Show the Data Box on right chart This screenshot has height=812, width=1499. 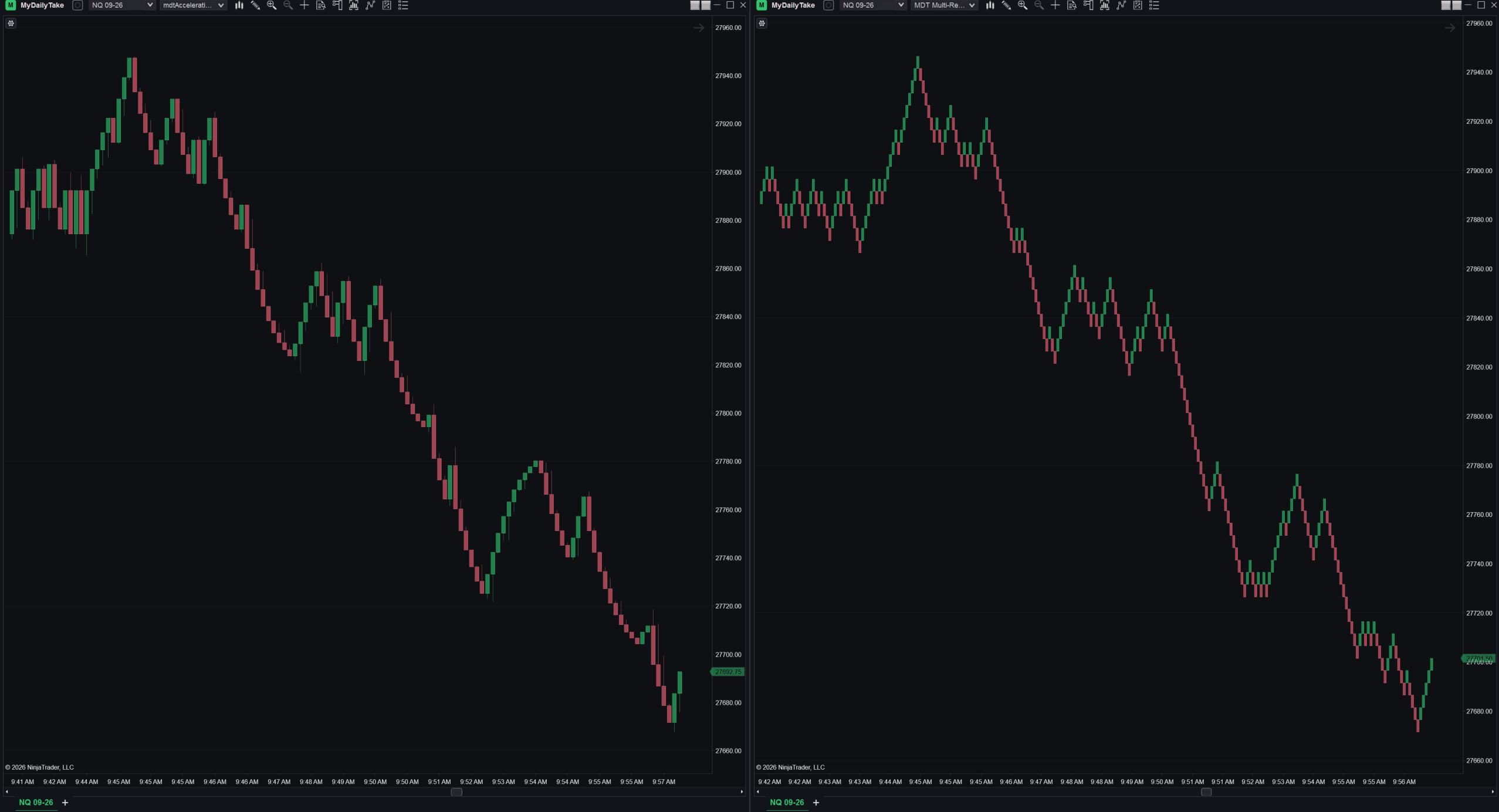pos(1071,5)
